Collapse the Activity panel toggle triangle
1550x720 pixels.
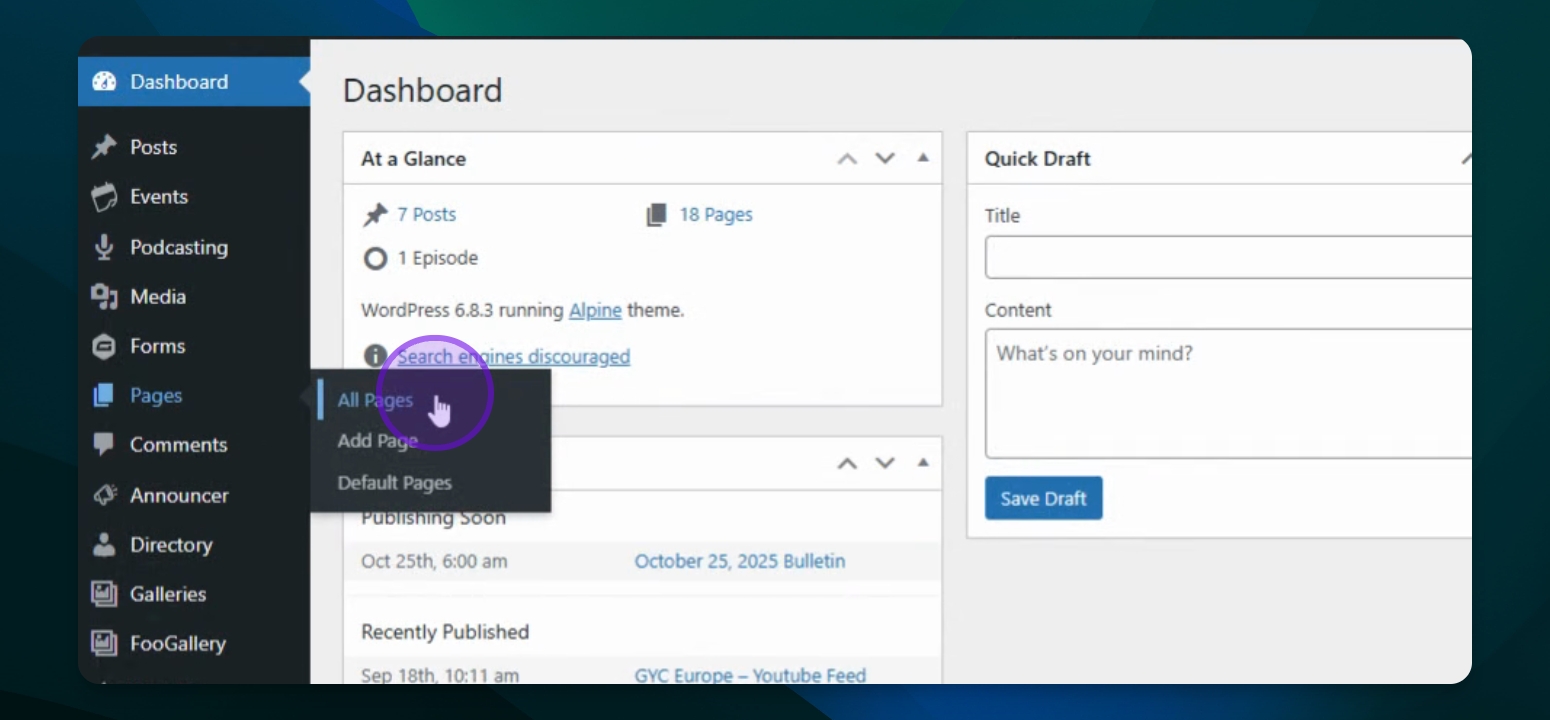pos(922,462)
